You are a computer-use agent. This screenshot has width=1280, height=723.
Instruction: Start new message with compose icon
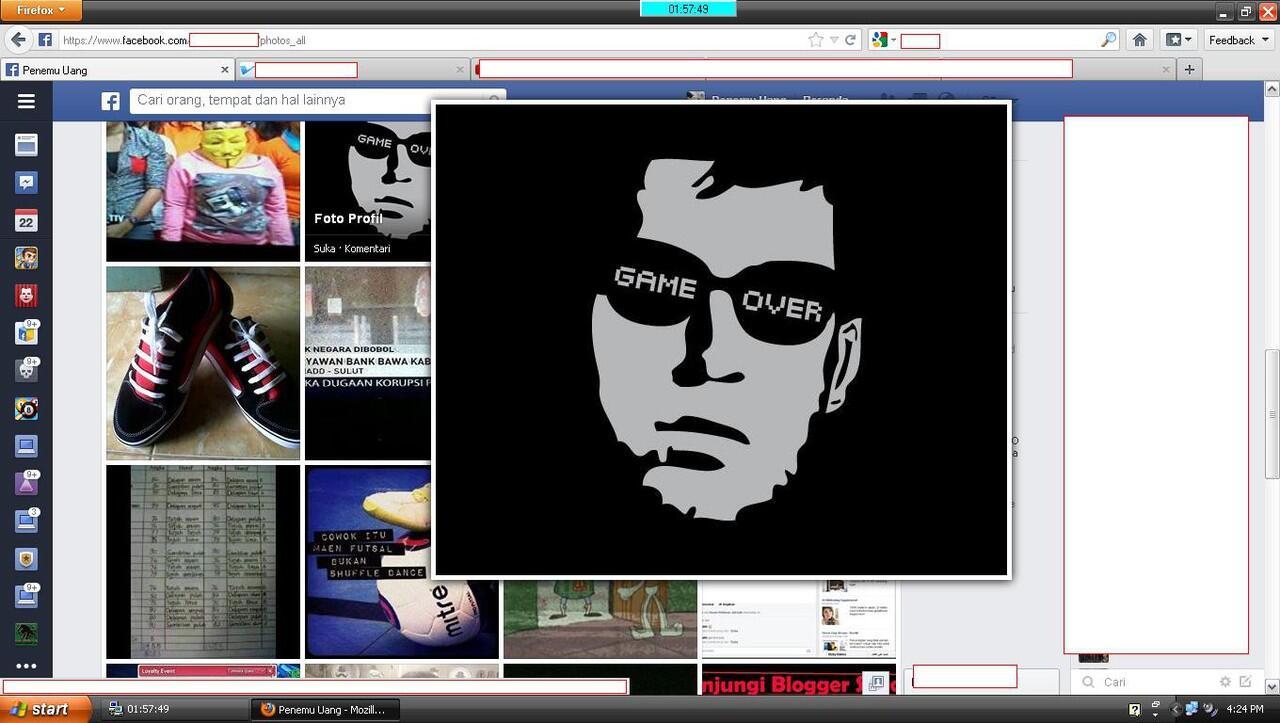pyautogui.click(x=1245, y=682)
